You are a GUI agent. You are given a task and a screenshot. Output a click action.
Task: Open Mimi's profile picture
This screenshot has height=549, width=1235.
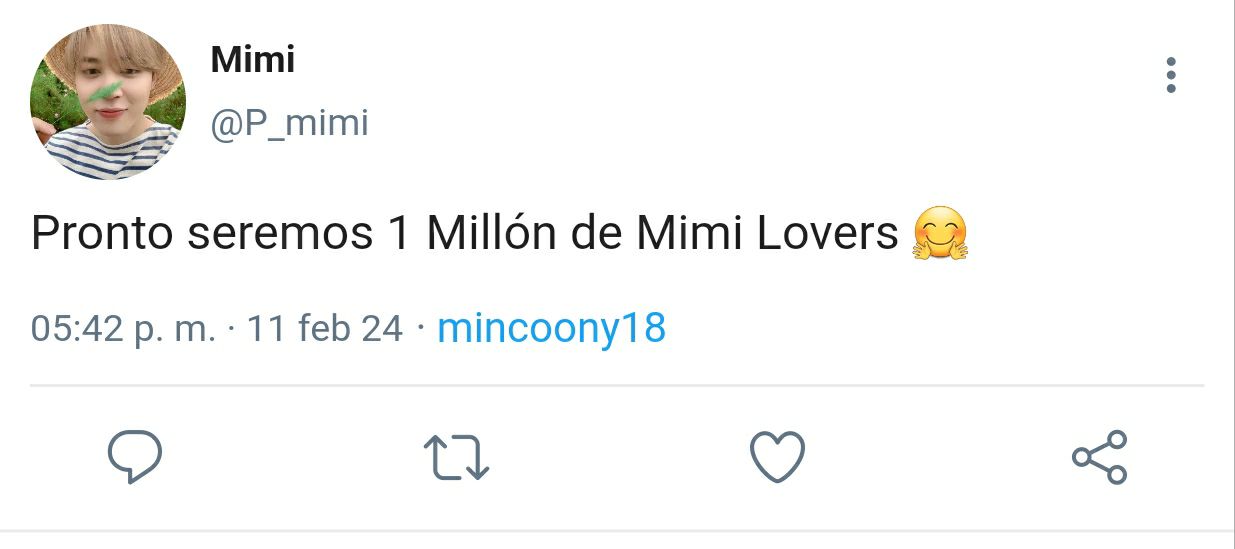(x=108, y=102)
